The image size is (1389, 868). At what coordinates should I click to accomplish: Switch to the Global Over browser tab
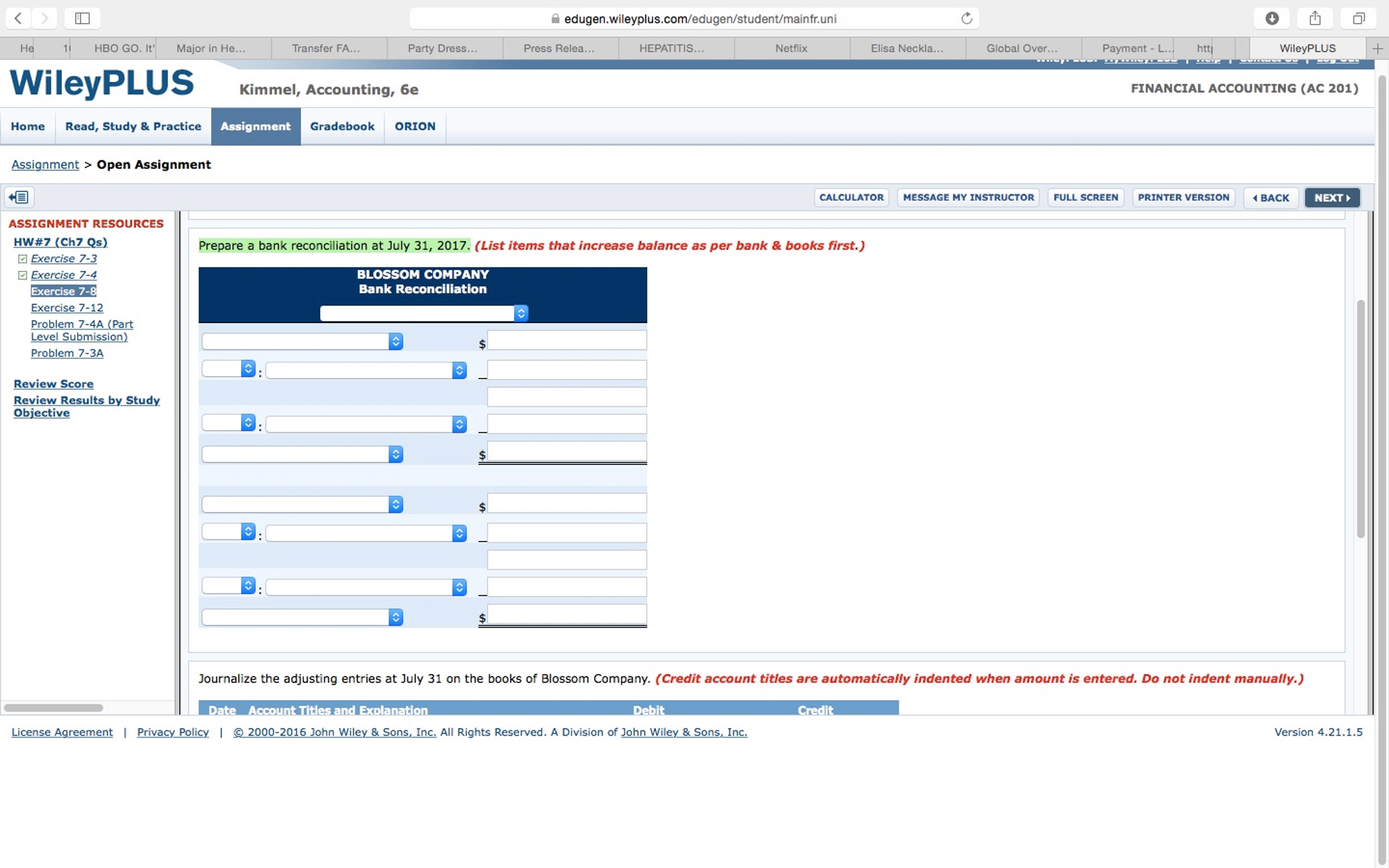[x=1022, y=48]
